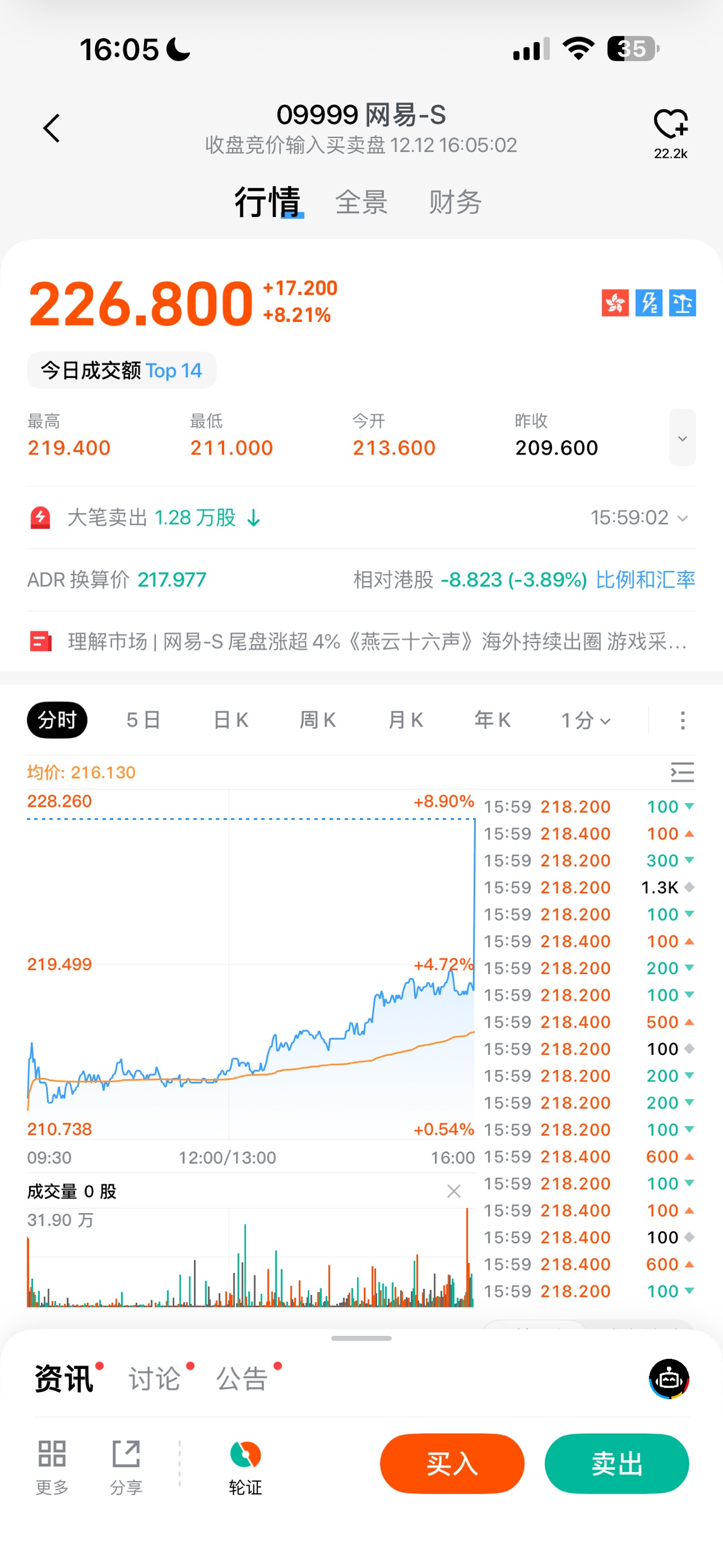Open the 比例和汇率 link
The height and width of the screenshot is (1568, 723).
(x=645, y=580)
